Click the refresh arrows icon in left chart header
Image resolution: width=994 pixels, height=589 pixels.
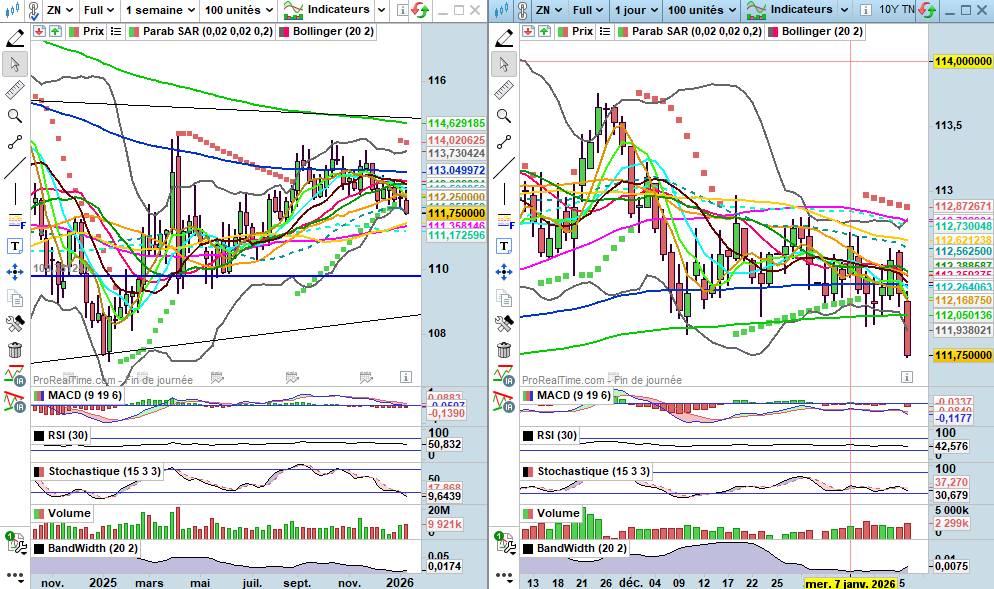click(x=421, y=10)
